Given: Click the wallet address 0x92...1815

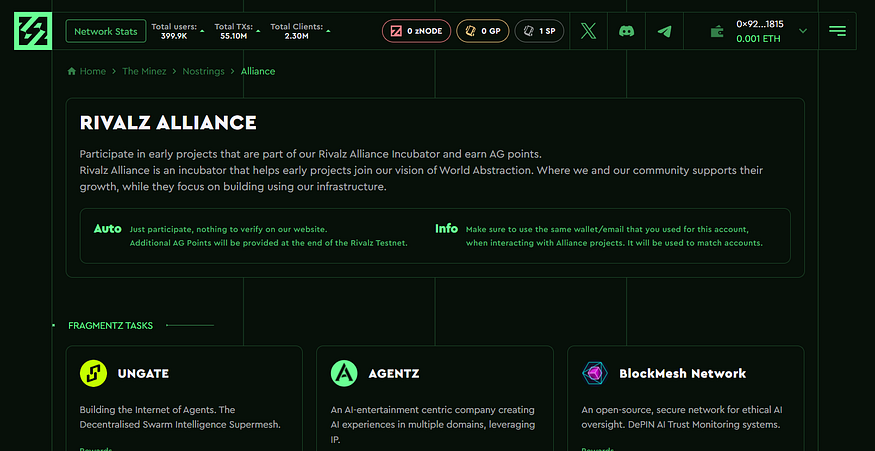Looking at the screenshot, I should click(x=759, y=24).
